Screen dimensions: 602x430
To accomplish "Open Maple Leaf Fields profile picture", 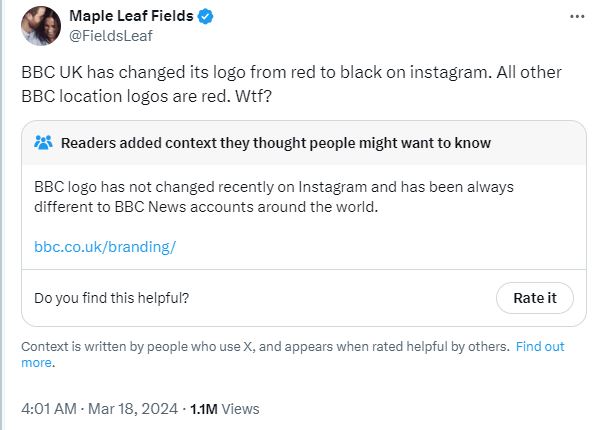I will pyautogui.click(x=40, y=26).
